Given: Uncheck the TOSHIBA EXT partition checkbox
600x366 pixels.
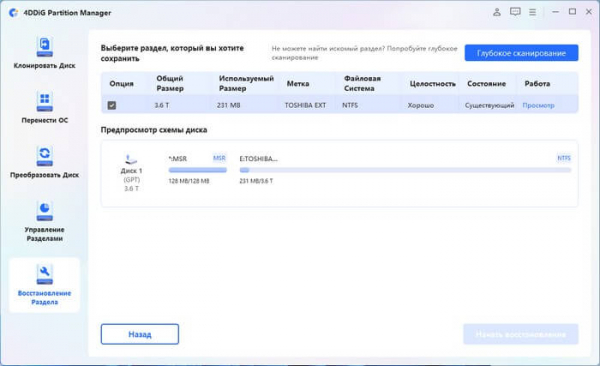Looking at the screenshot, I should pyautogui.click(x=112, y=105).
